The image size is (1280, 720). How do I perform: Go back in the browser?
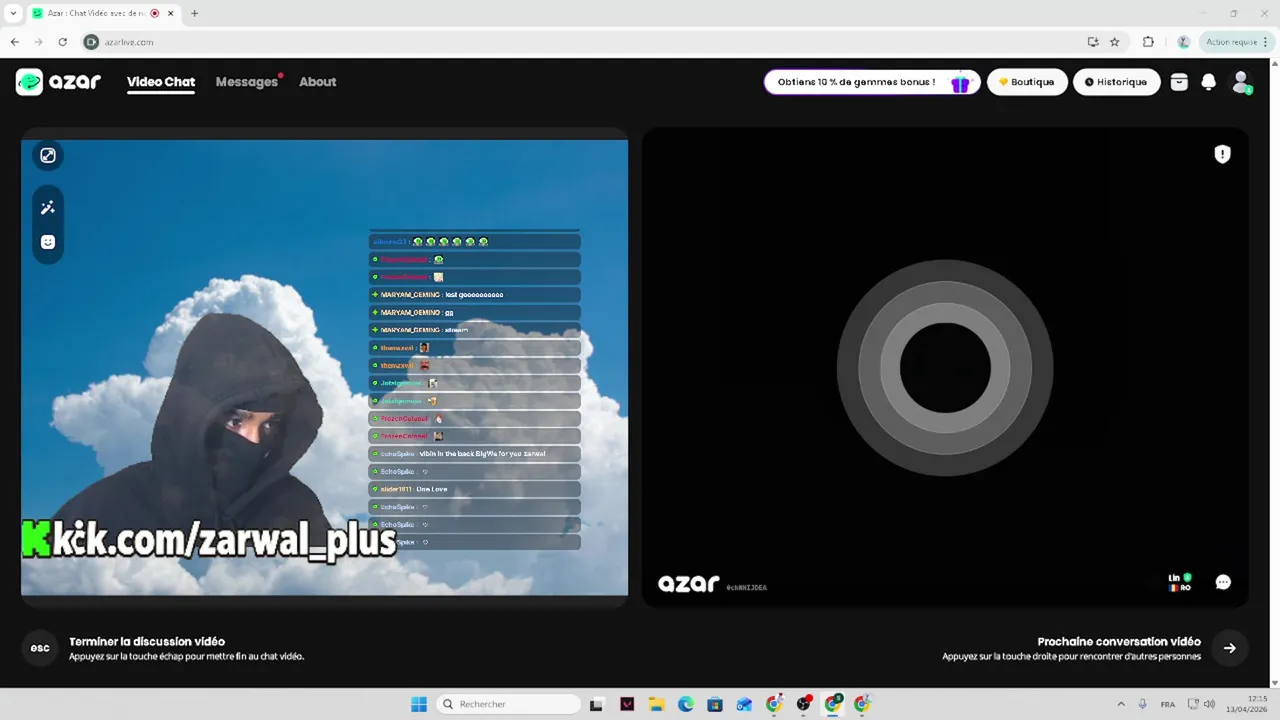pyautogui.click(x=14, y=42)
